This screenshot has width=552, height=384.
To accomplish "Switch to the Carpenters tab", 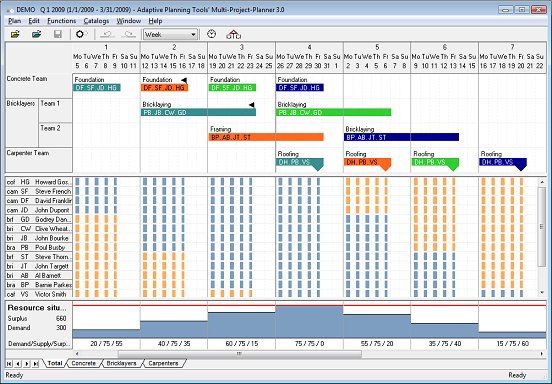I will (x=163, y=363).
